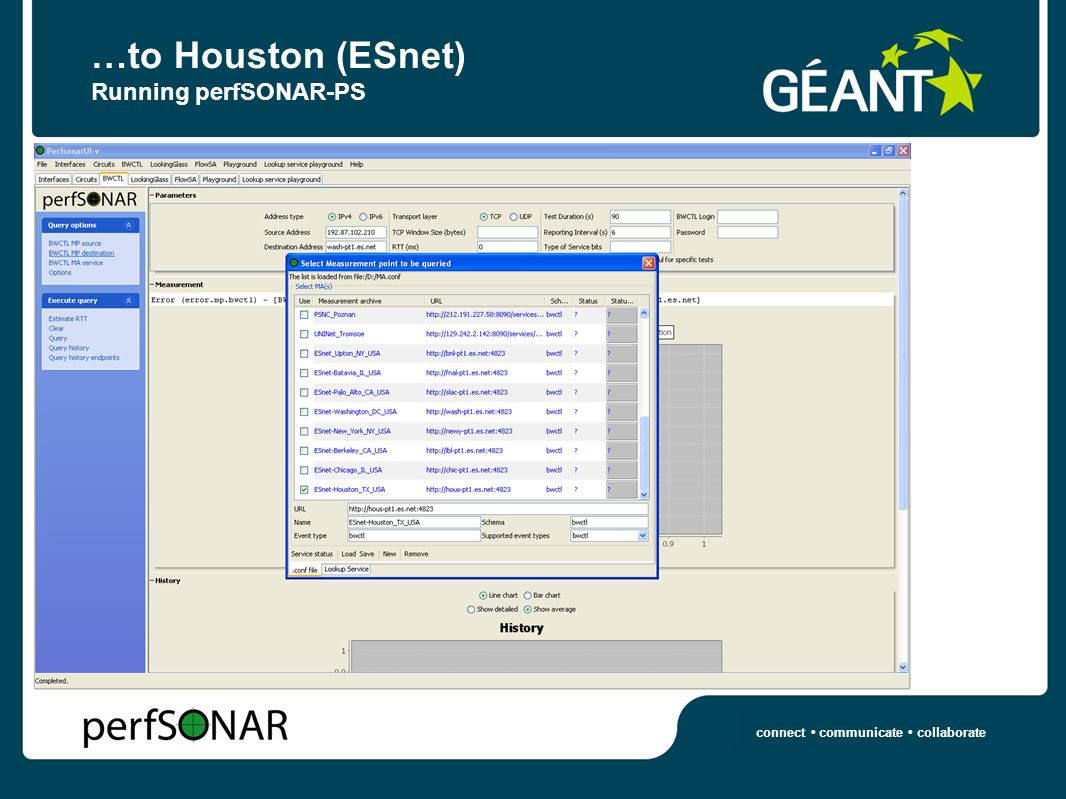Click the Save button in dialog
The image size is (1066, 799).
coord(366,554)
